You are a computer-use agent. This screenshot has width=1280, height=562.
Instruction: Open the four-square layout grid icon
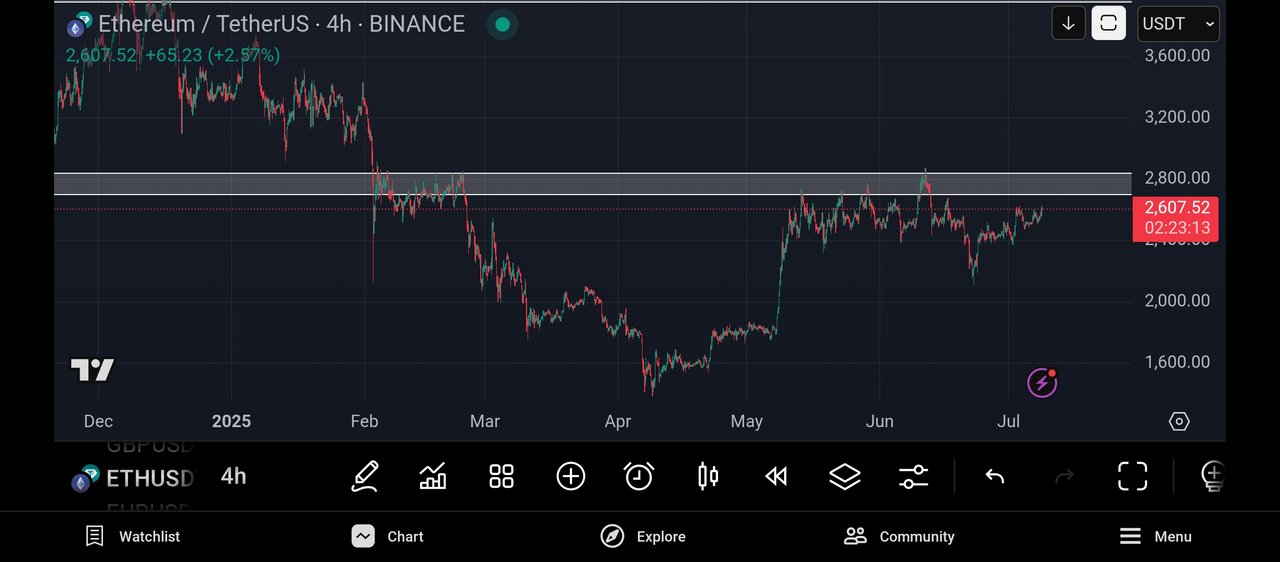pos(501,476)
